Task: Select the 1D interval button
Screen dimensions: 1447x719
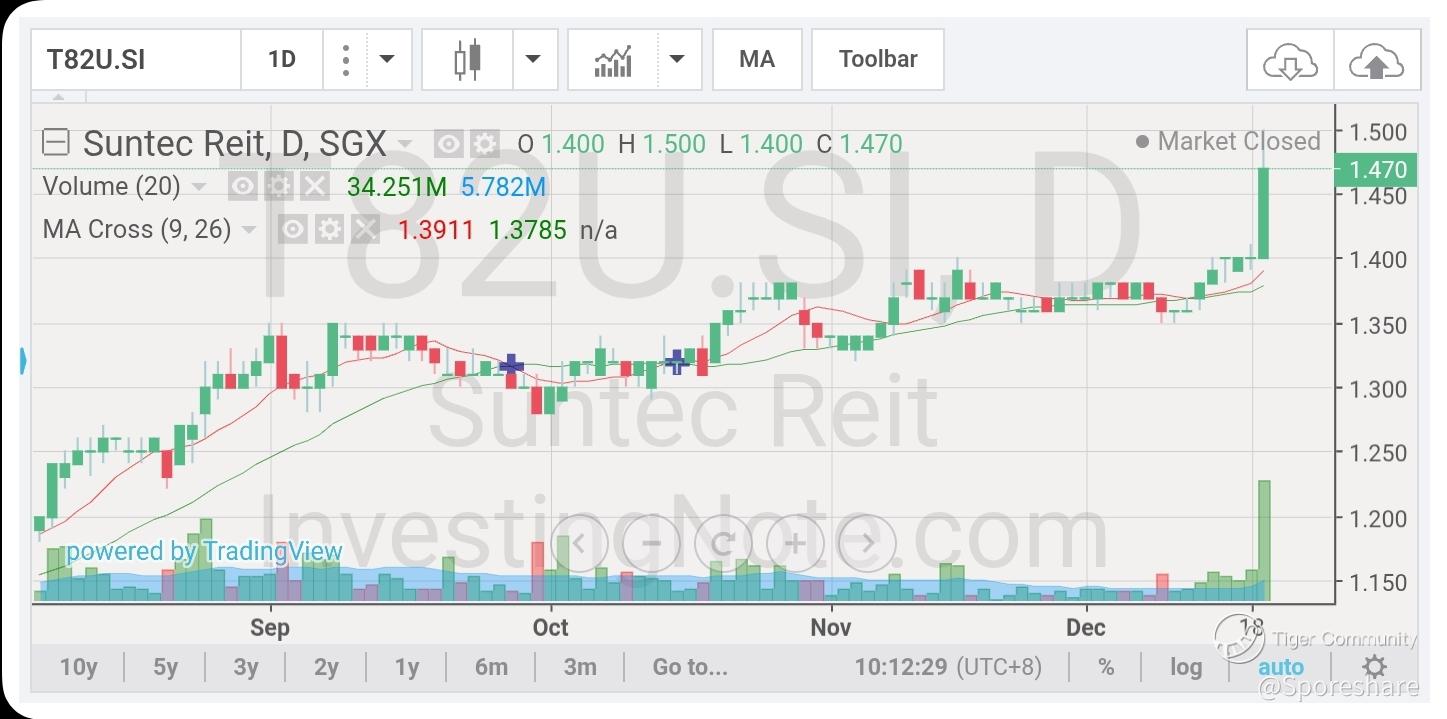Action: [282, 59]
